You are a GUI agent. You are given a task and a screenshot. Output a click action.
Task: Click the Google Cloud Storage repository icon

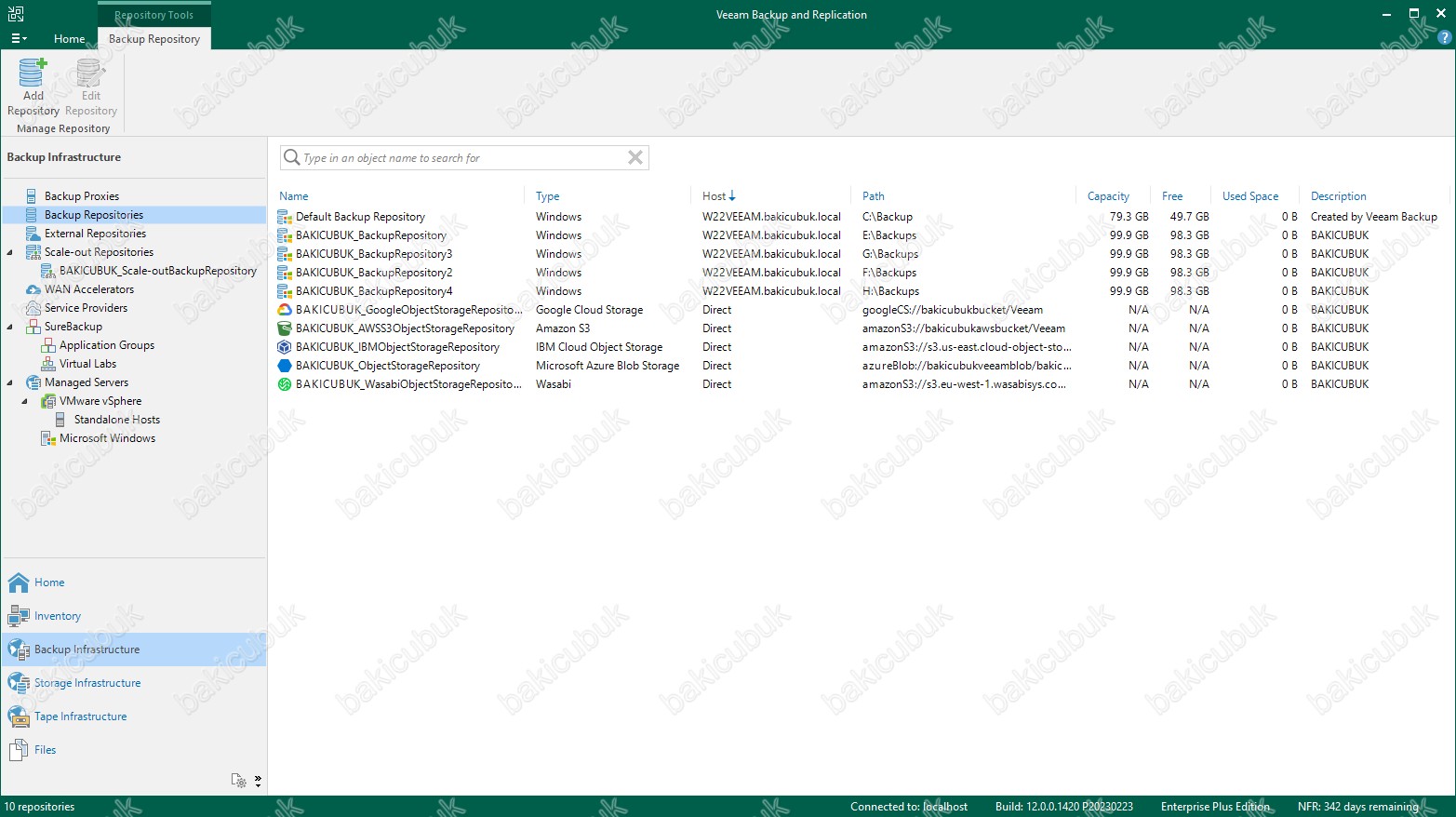click(285, 310)
